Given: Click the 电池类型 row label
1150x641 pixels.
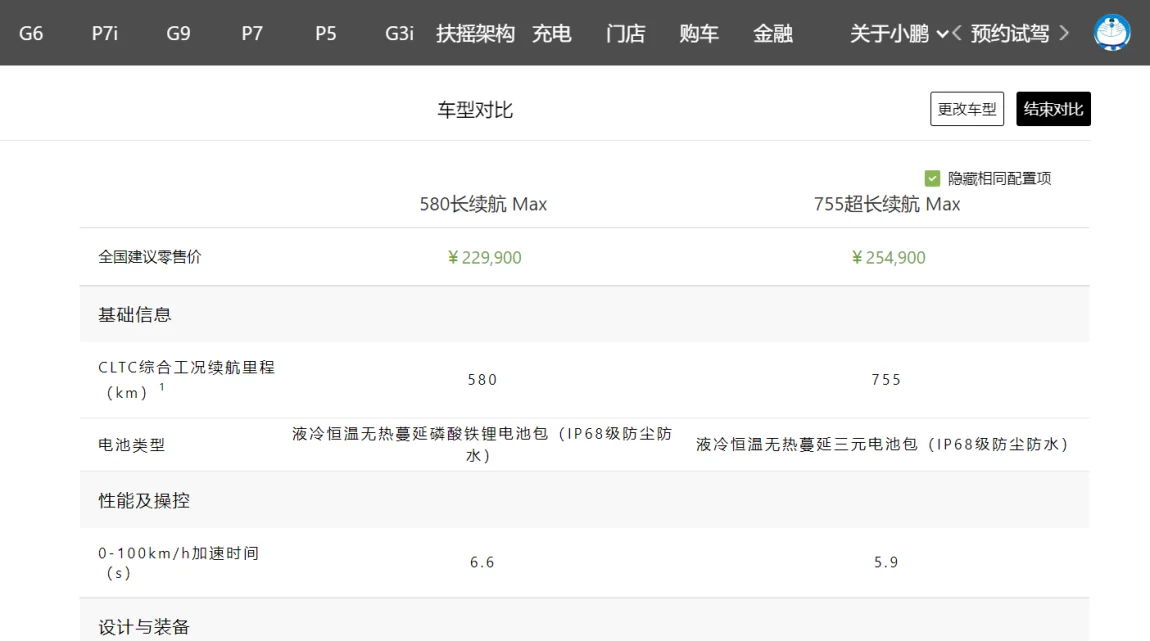Looking at the screenshot, I should point(132,444).
